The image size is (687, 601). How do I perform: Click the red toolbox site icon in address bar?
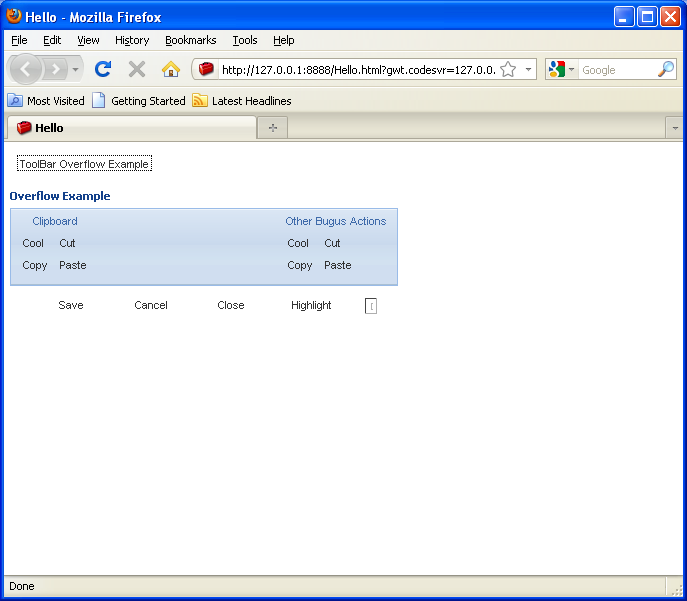pyautogui.click(x=206, y=69)
